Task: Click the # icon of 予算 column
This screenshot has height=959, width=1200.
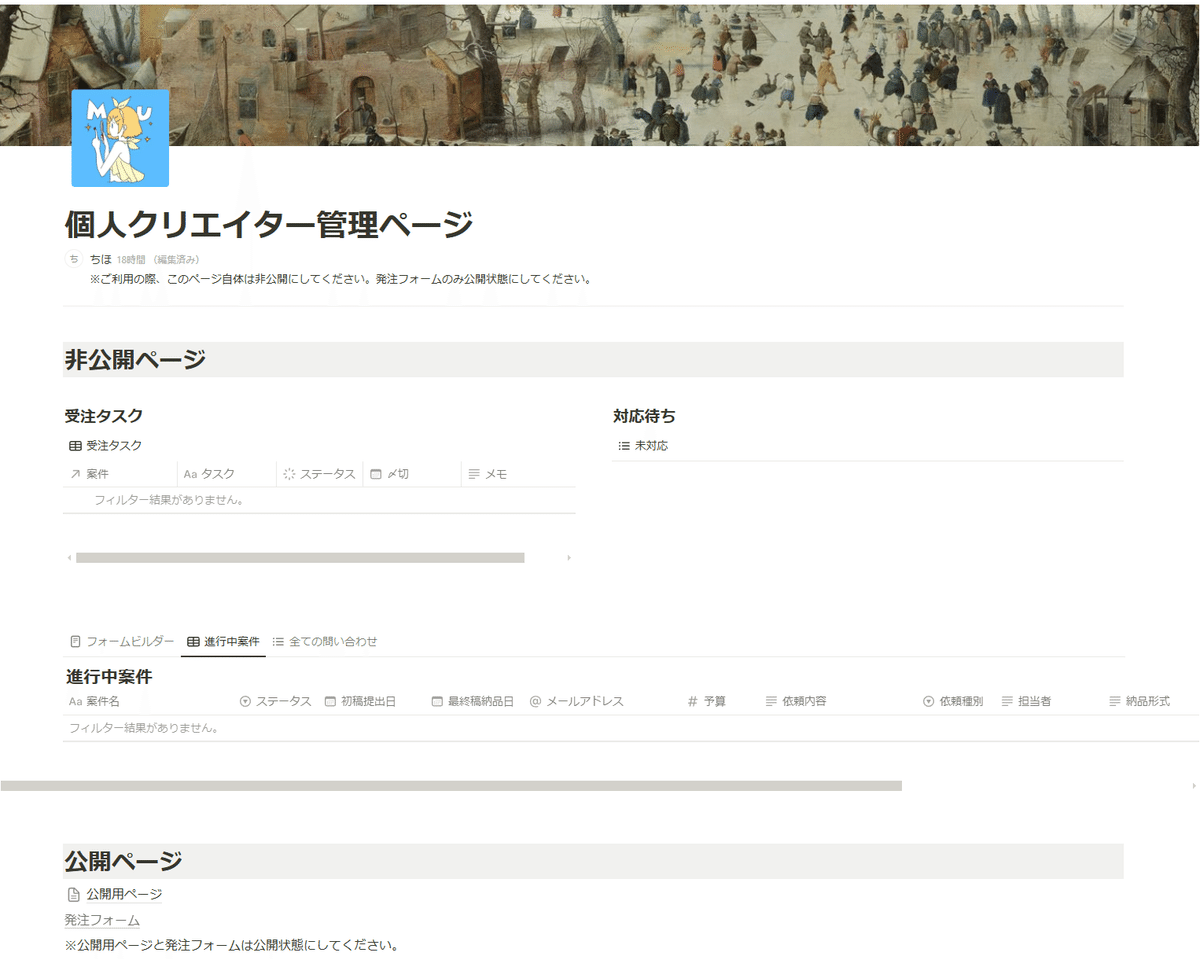Action: point(692,701)
